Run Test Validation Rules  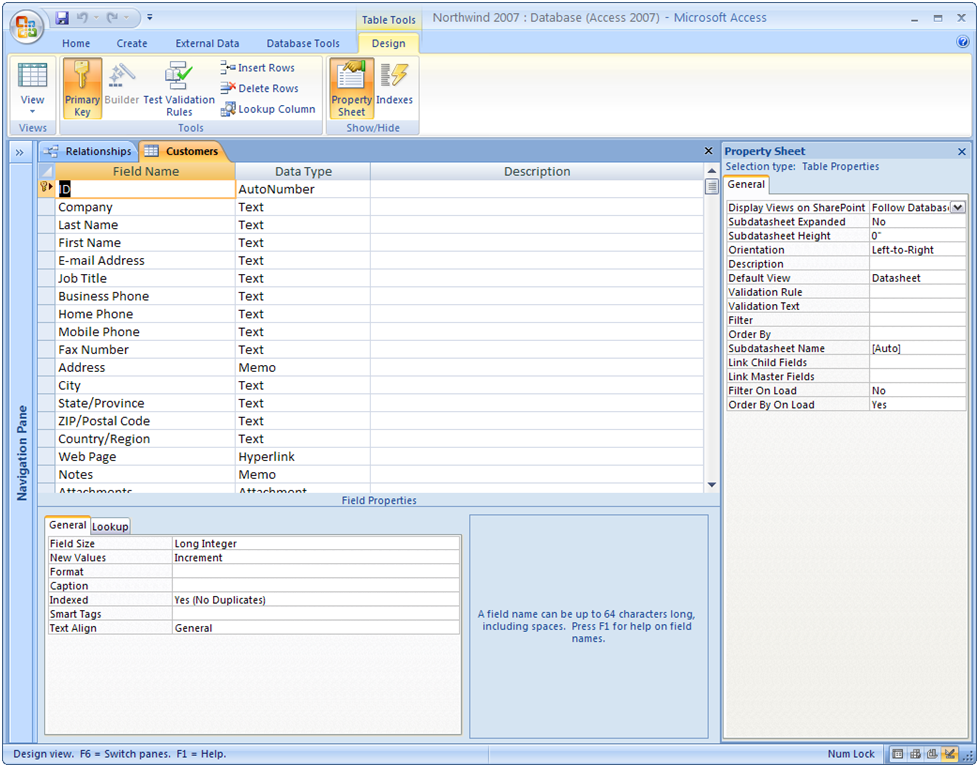pyautogui.click(x=179, y=89)
